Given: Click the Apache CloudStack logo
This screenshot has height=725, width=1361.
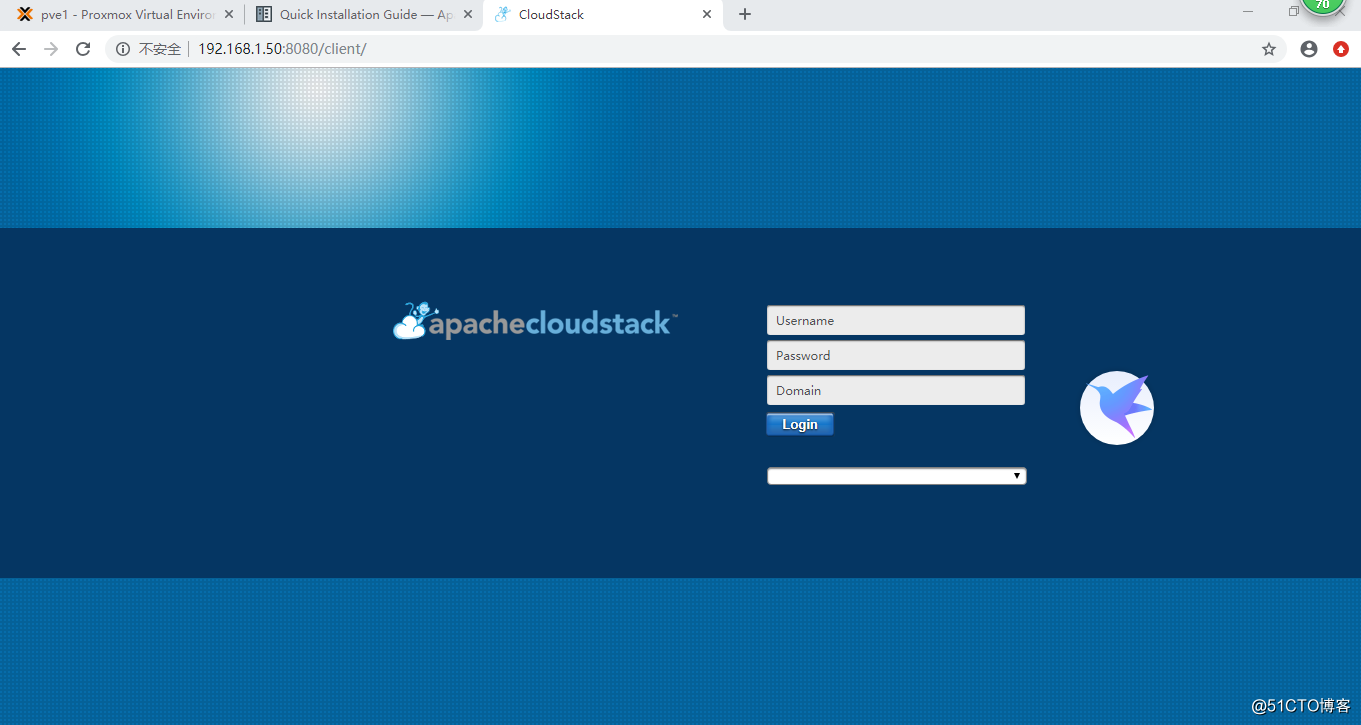Looking at the screenshot, I should click(535, 321).
